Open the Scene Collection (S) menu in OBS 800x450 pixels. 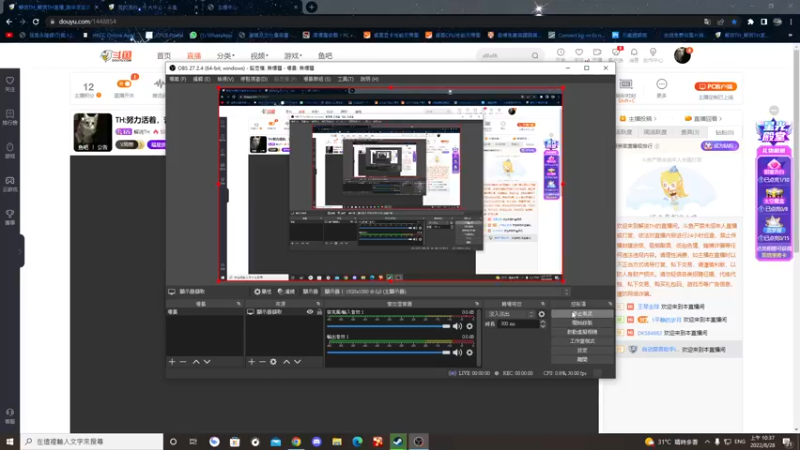tap(317, 79)
